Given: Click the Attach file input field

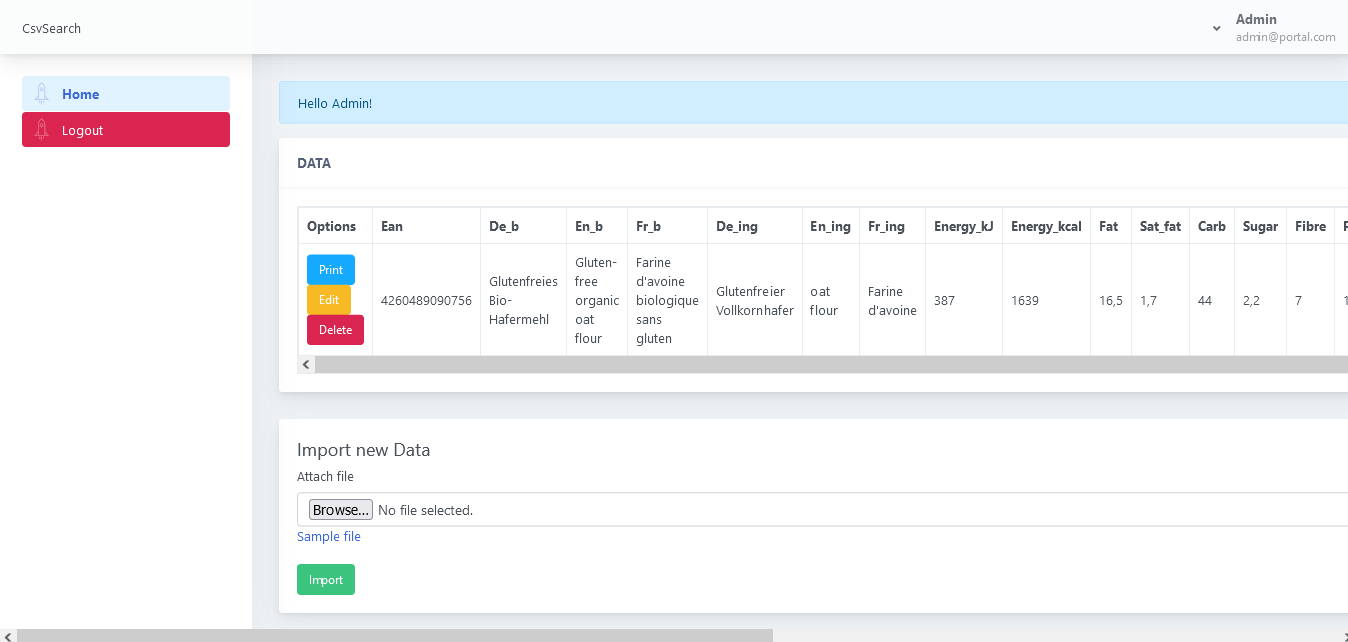Looking at the screenshot, I should (x=700, y=509).
